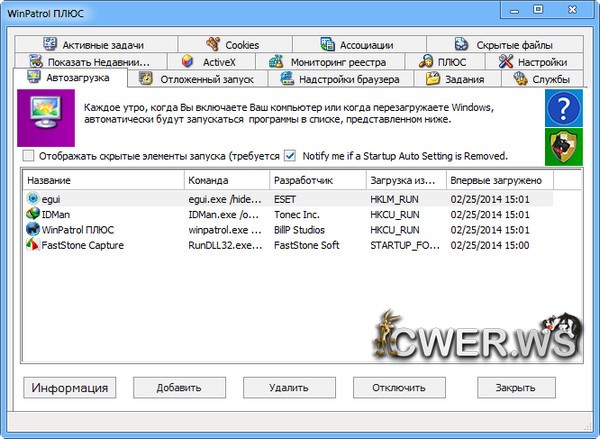Open the Cookies tab
Viewport: 600px width, 439px height.
tap(232, 45)
